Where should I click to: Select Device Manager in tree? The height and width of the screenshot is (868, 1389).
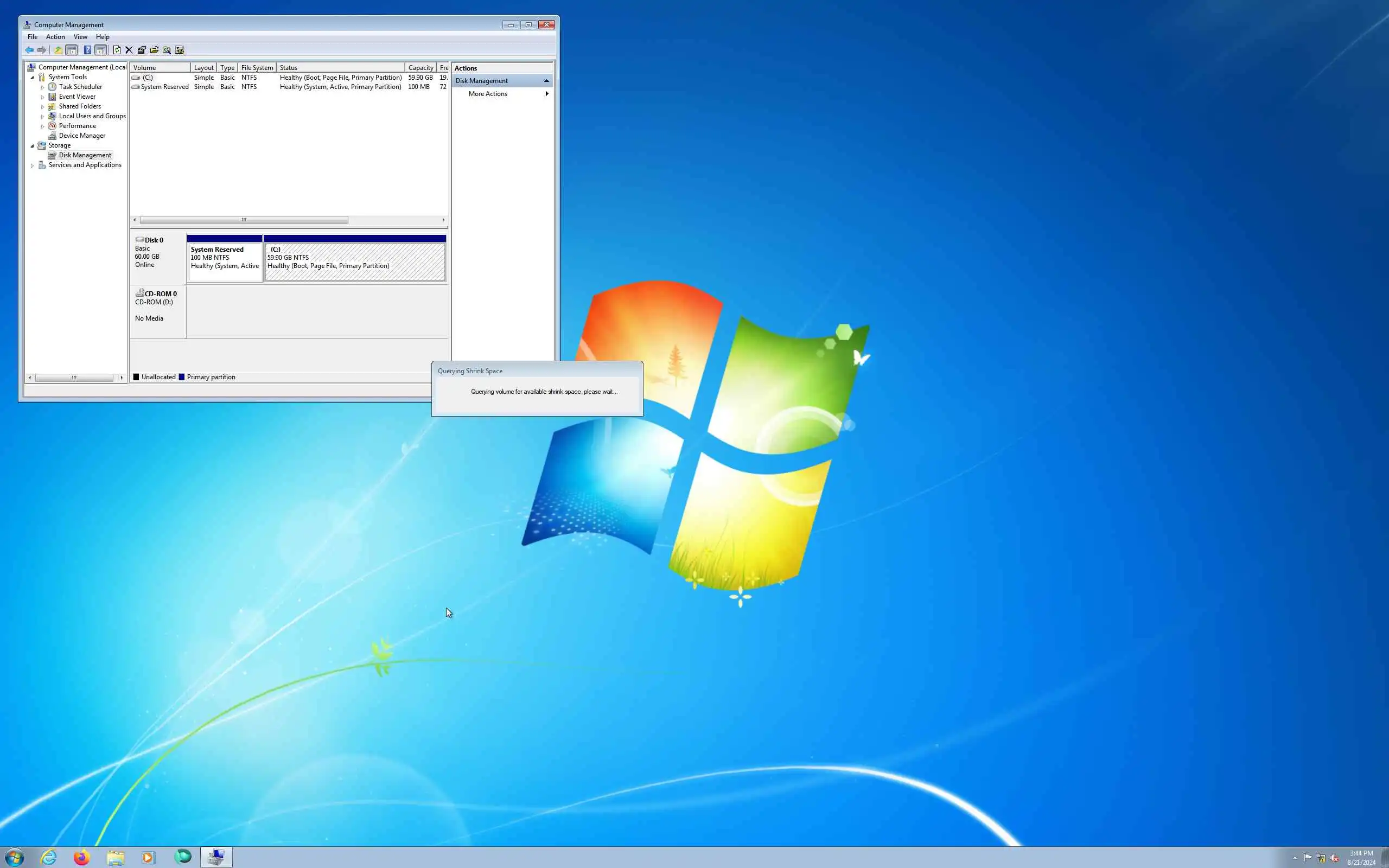point(81,136)
